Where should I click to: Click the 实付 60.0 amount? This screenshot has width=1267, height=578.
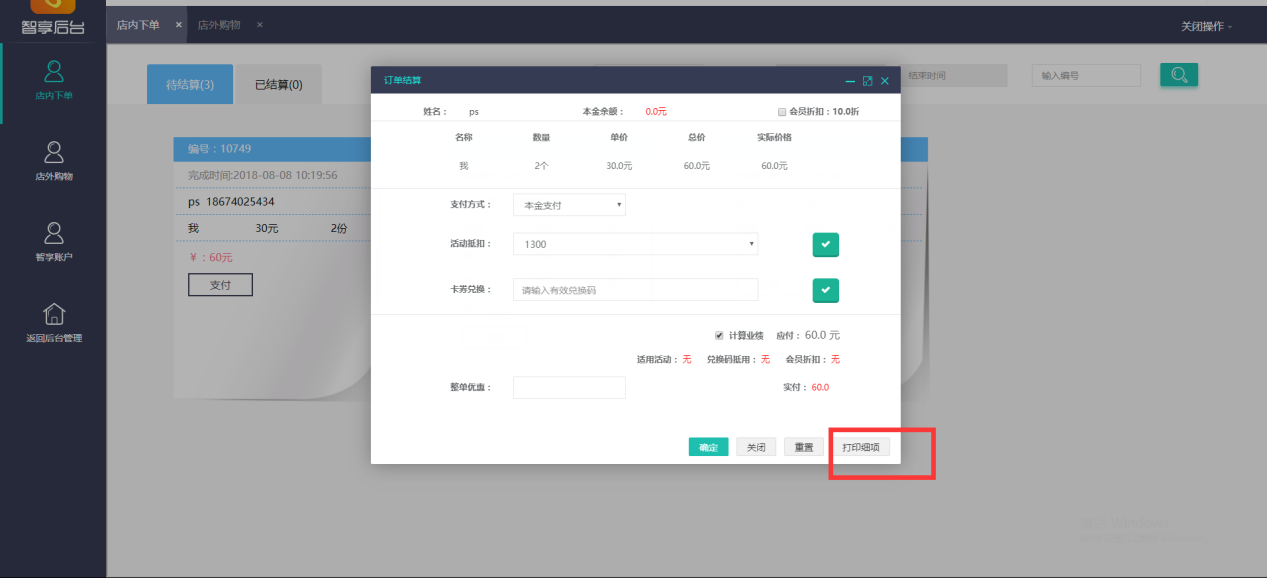[820, 387]
